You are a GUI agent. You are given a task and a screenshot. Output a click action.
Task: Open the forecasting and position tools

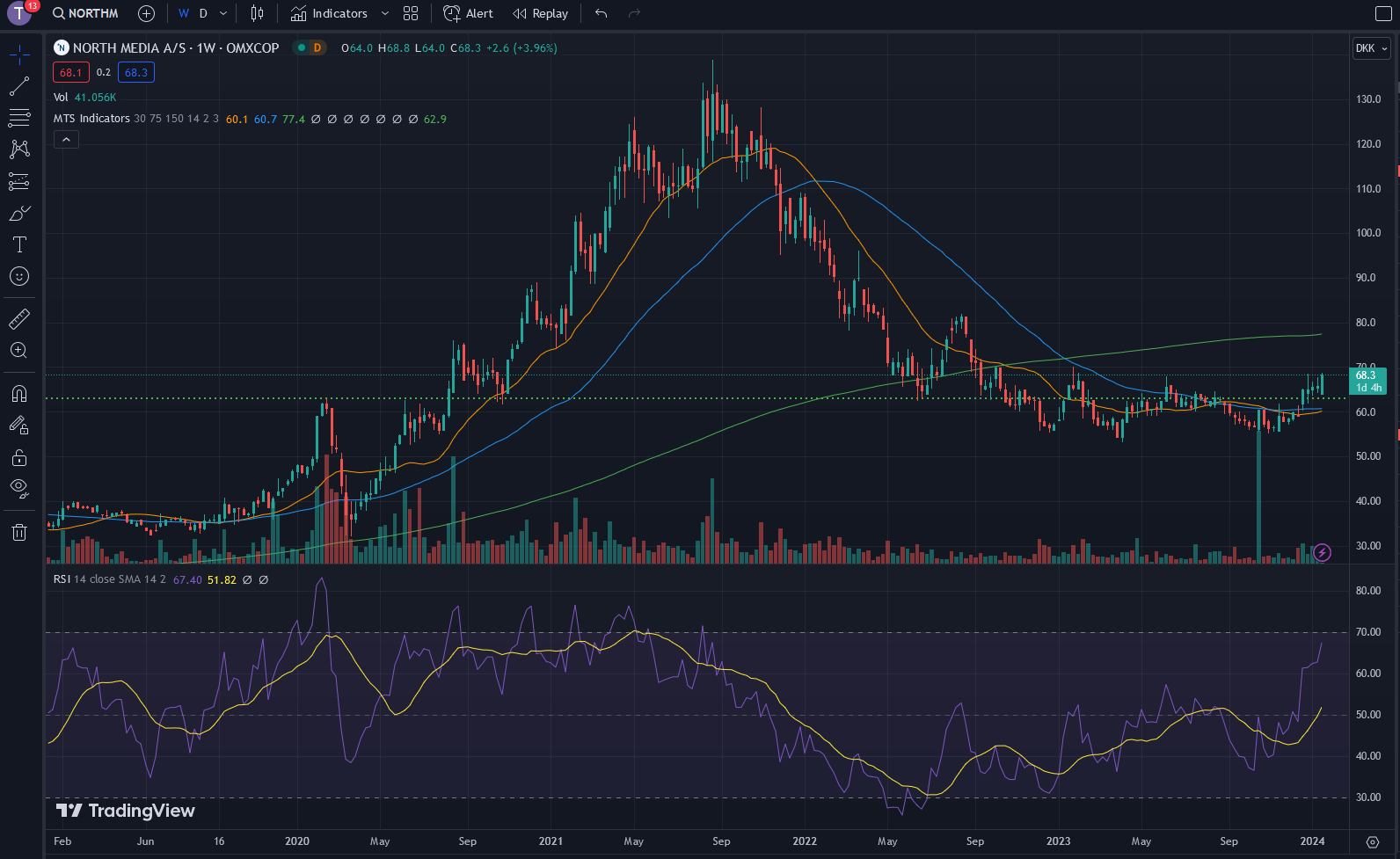coord(19,181)
